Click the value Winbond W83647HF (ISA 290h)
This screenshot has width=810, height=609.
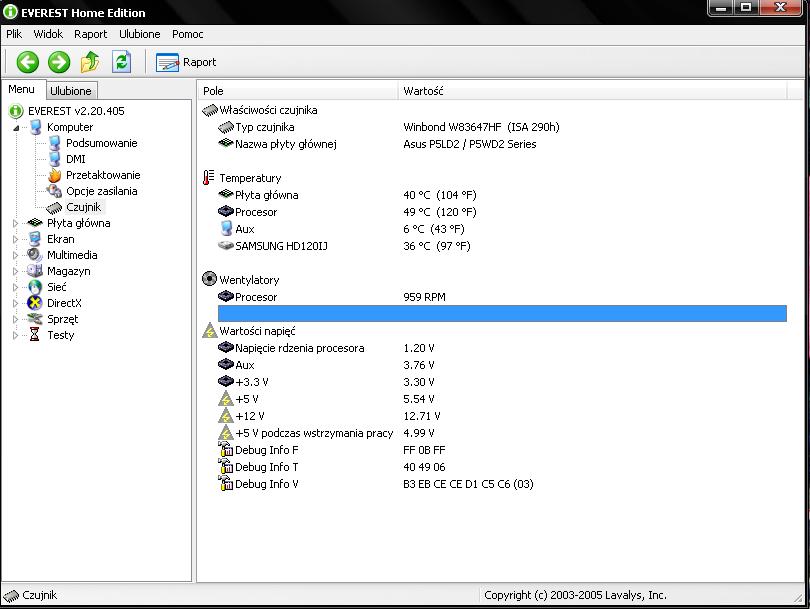[x=481, y=127]
